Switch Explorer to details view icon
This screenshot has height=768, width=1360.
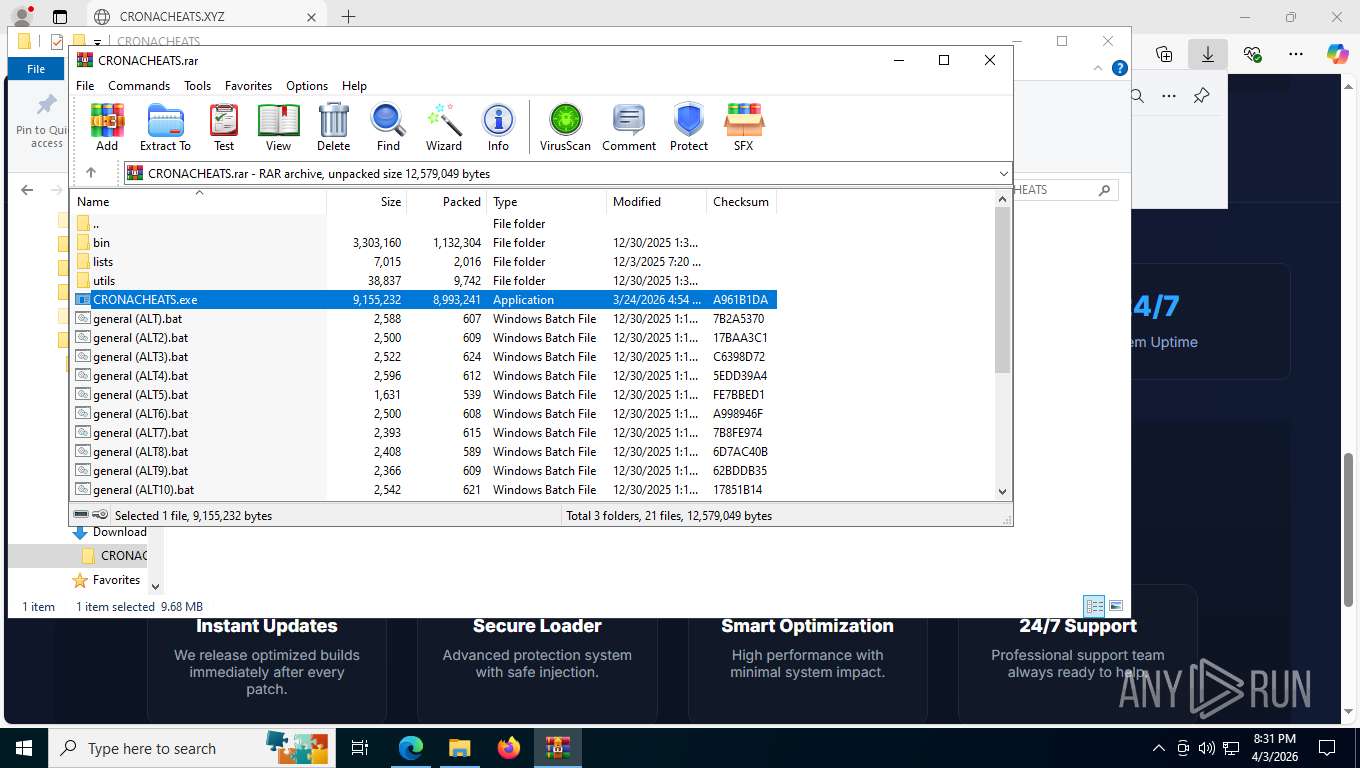point(1095,606)
